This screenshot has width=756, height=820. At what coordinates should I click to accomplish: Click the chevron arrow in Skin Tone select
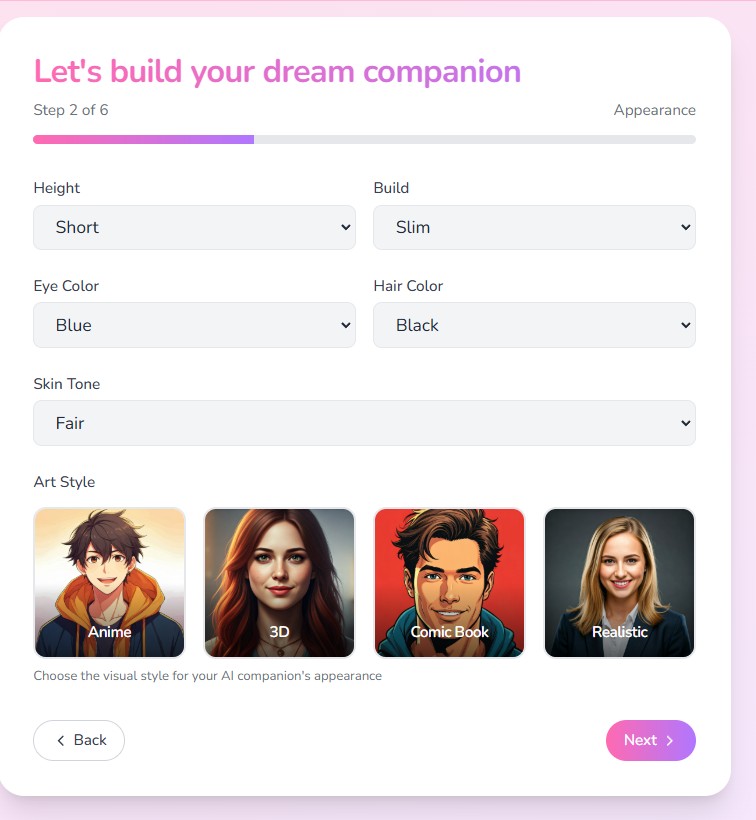(x=685, y=423)
